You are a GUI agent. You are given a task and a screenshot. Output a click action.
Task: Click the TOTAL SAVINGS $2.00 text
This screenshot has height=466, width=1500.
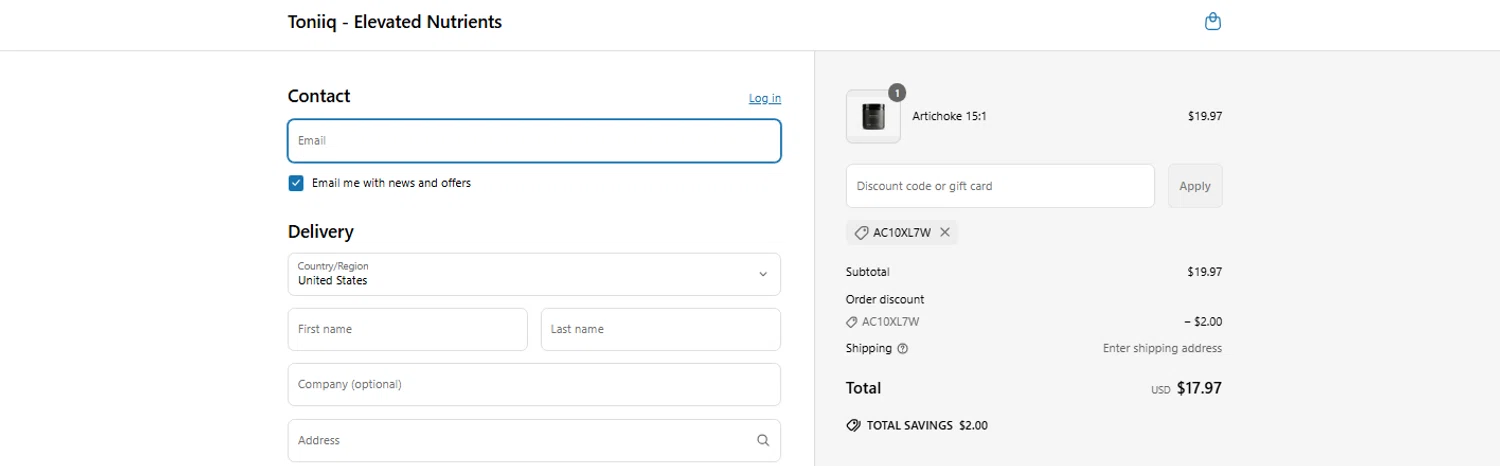(927, 425)
